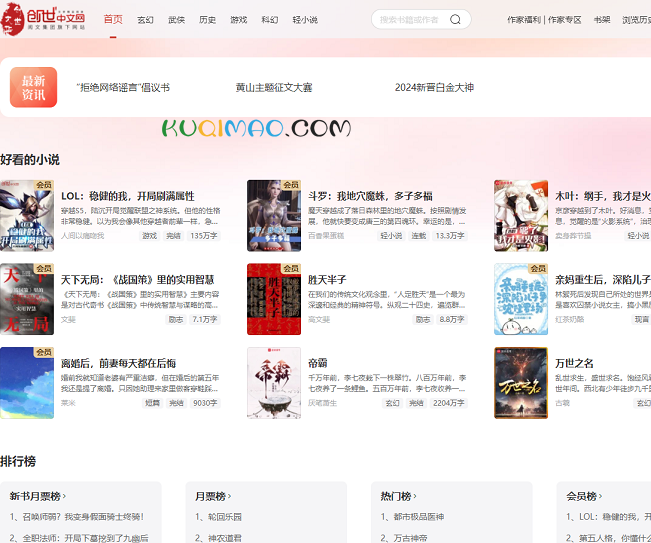Open ranked book 召唤师弱？我变身假面骑士终骑!
Image resolution: width=651 pixels, height=543 pixels.
tap(77, 517)
